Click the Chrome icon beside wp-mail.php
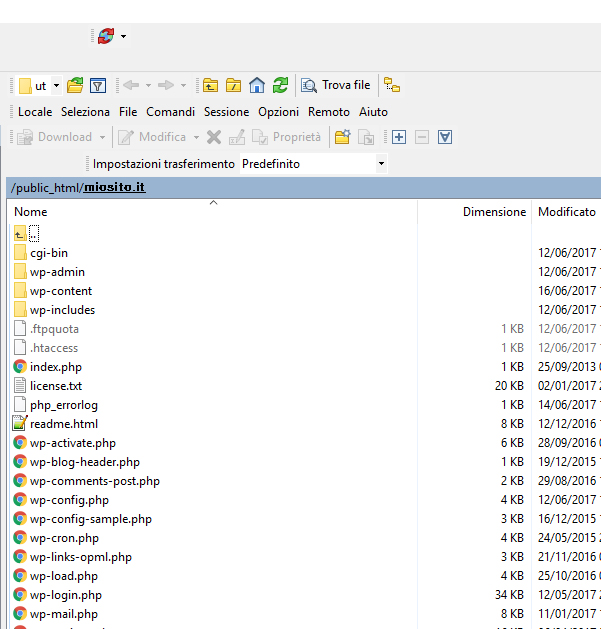 point(20,614)
